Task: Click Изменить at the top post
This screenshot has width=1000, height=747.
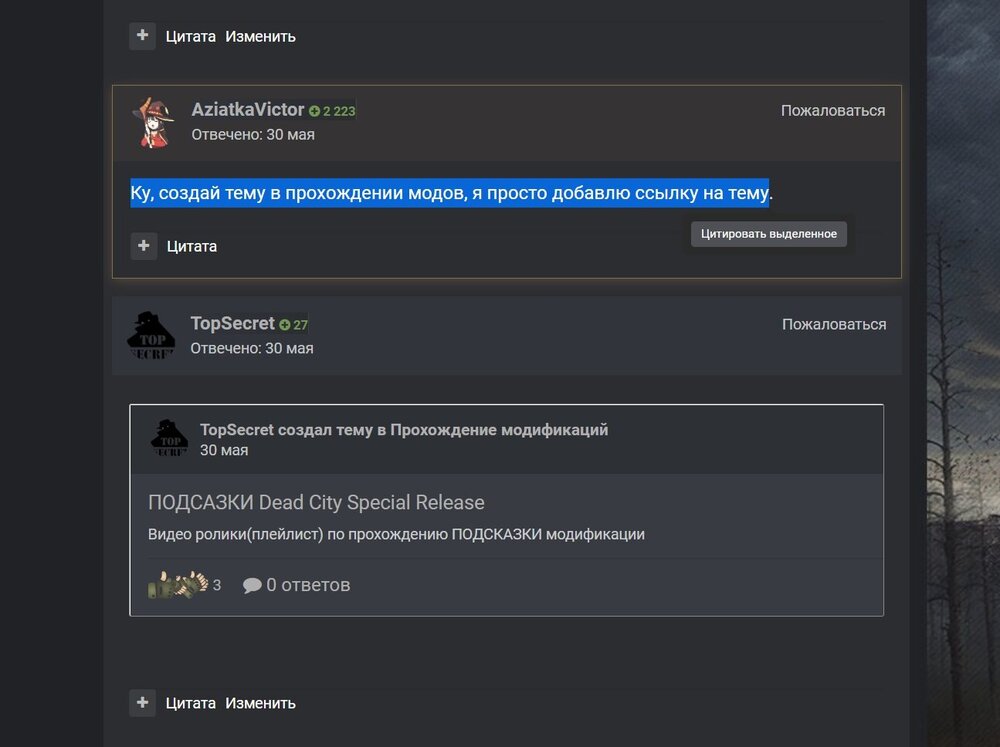Action: [x=260, y=36]
